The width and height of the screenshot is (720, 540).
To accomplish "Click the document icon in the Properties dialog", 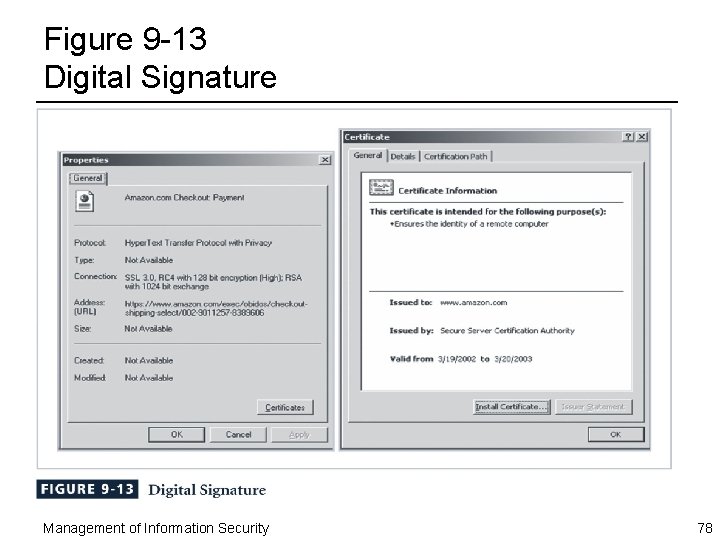I will point(84,202).
